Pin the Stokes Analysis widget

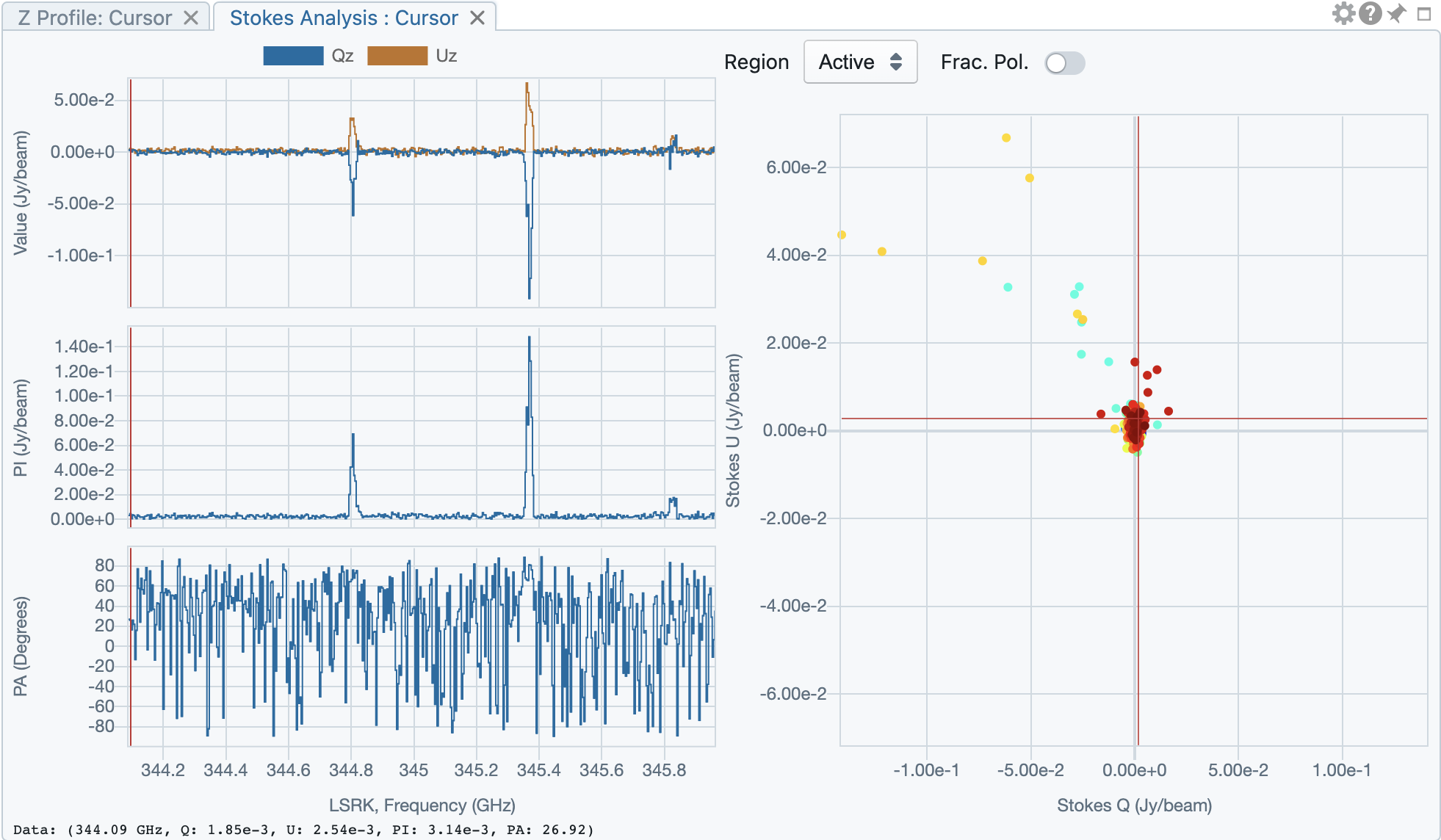pyautogui.click(x=1398, y=13)
